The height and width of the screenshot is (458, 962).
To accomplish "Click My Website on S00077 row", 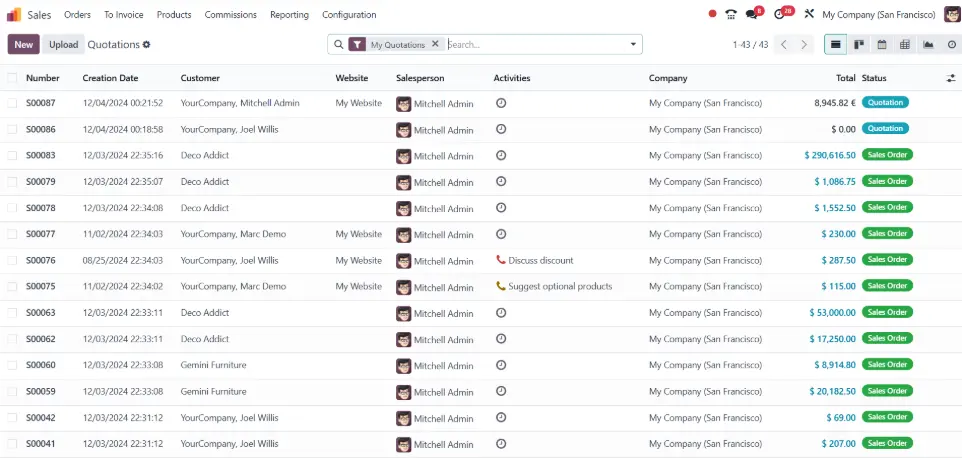I will point(358,234).
